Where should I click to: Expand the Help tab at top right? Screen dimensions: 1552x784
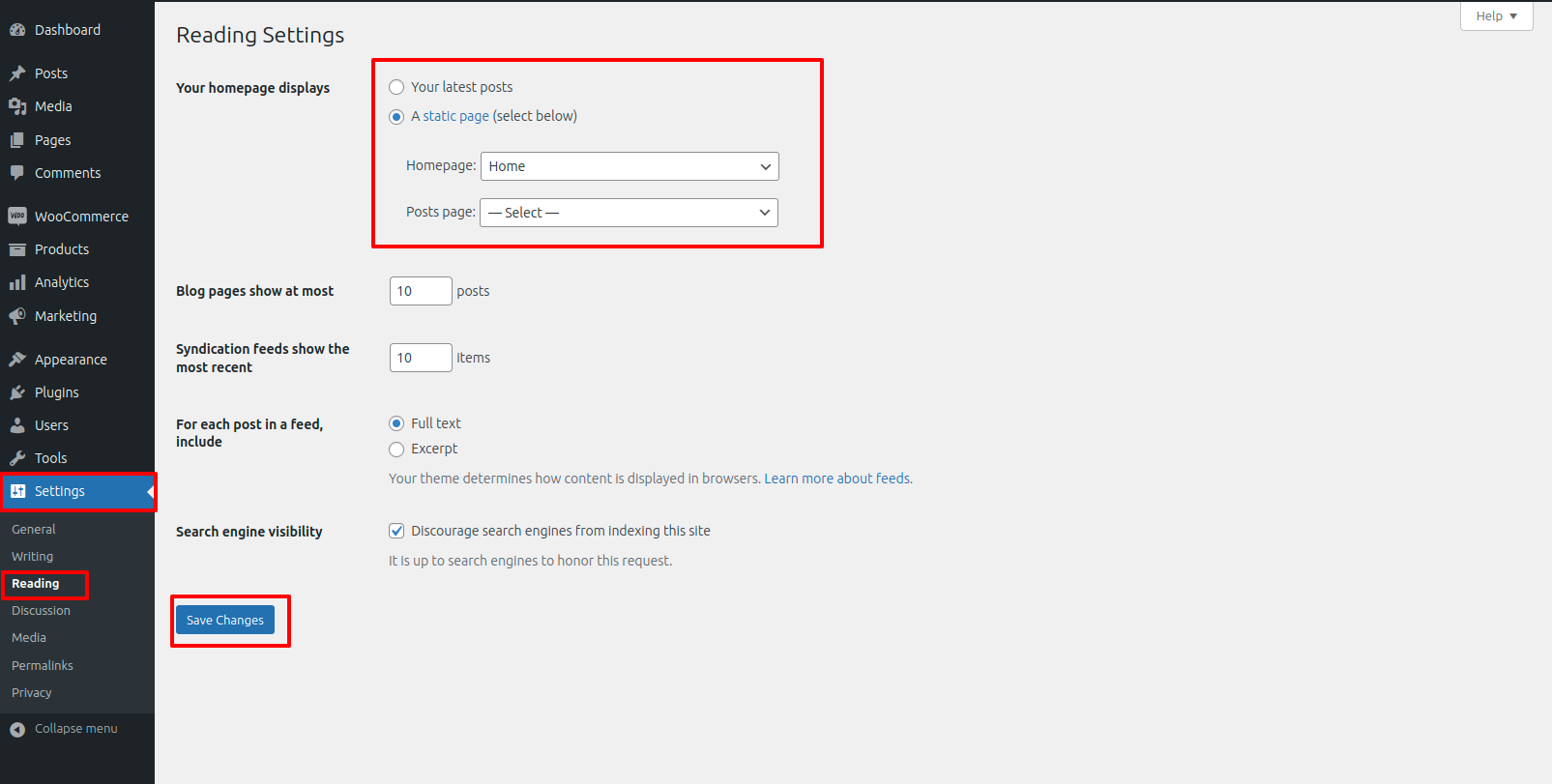(x=1496, y=16)
